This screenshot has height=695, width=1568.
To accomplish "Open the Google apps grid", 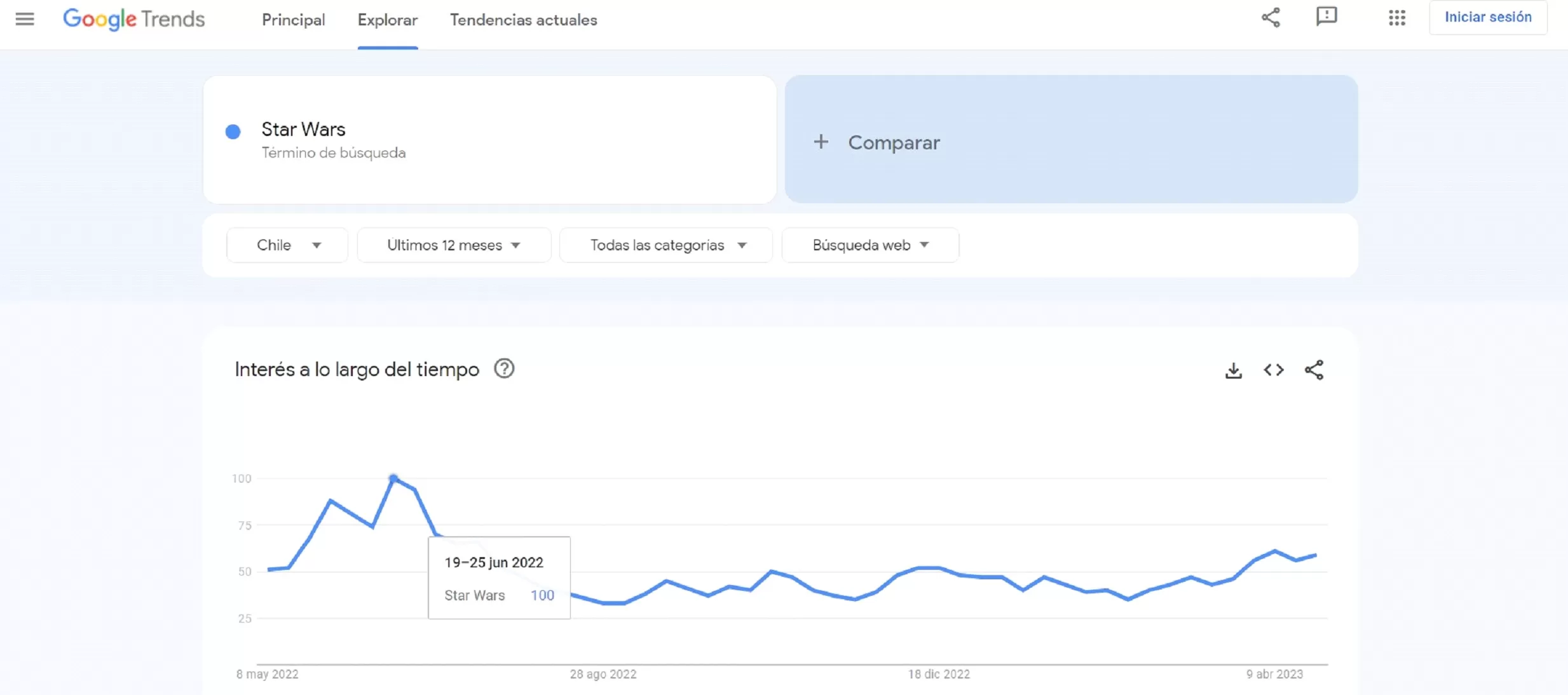I will 1396,18.
